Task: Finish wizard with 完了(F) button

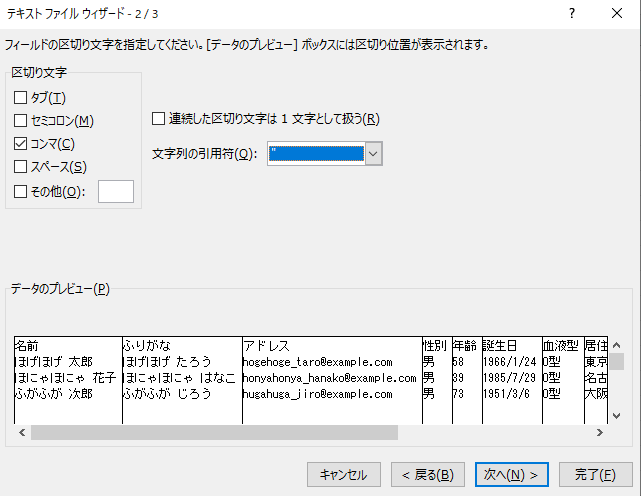Action: tap(596, 475)
